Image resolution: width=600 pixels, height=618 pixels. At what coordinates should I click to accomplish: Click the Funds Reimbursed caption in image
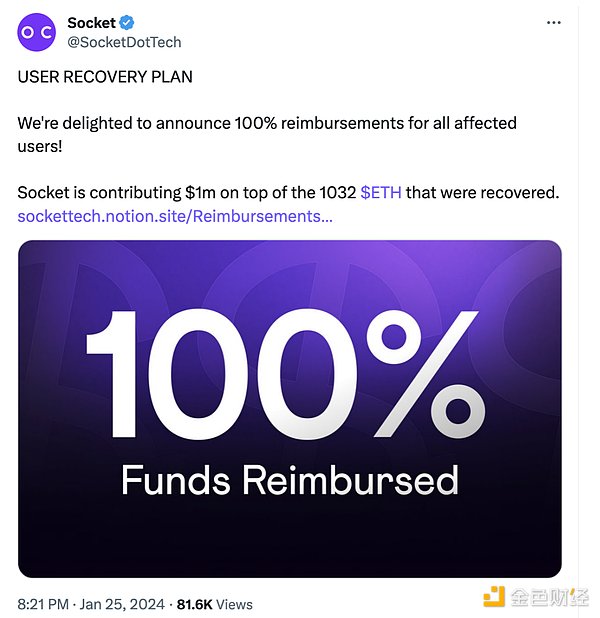(289, 479)
